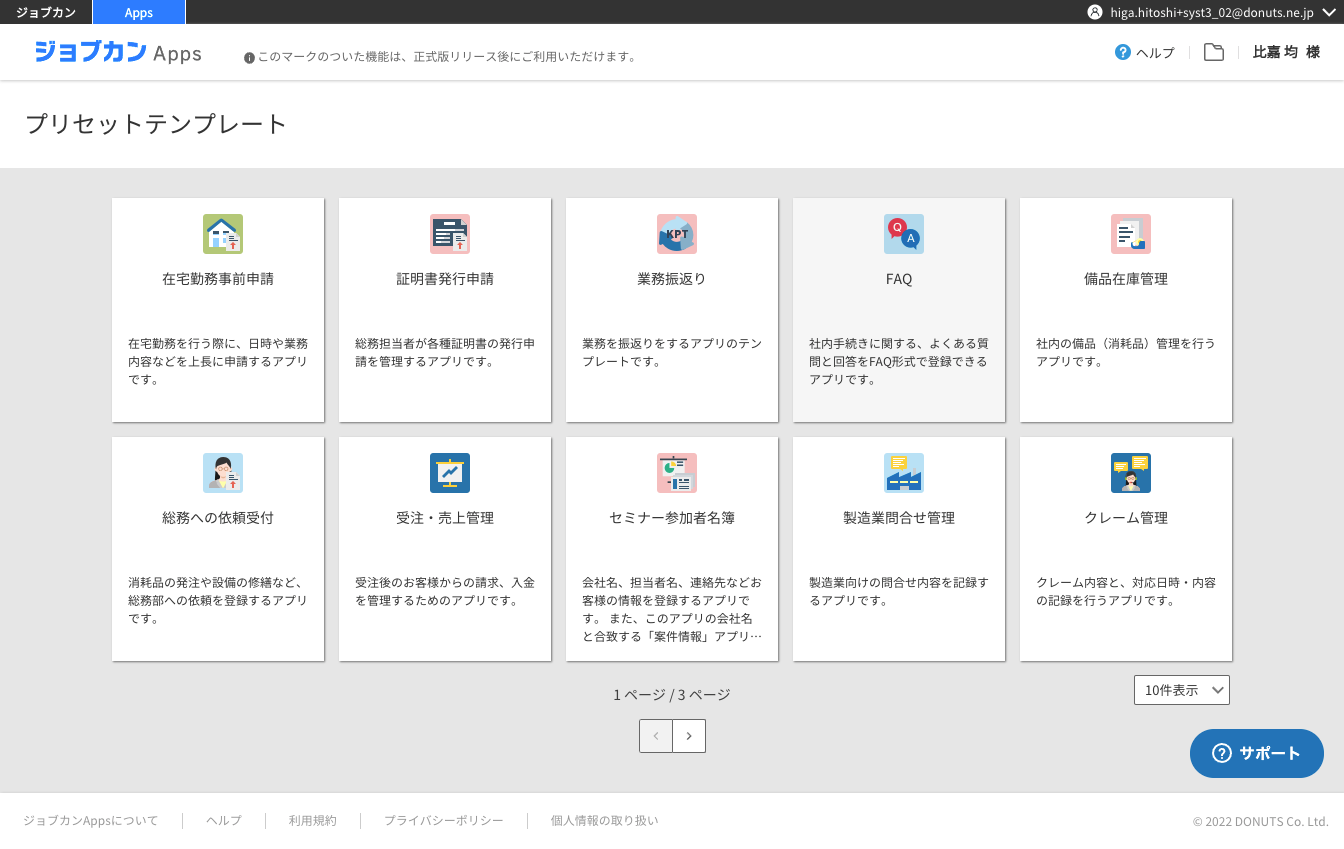
Task: Expand the account email dropdown arrow
Action: click(x=1328, y=12)
